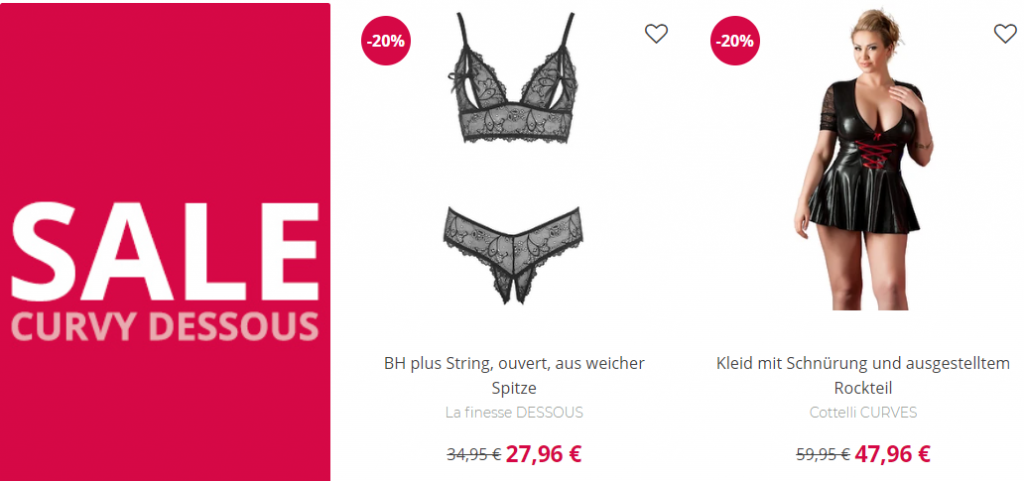The image size is (1024, 481).
Task: Add the lace BH plus String set to wishlist
Action: pos(656,33)
